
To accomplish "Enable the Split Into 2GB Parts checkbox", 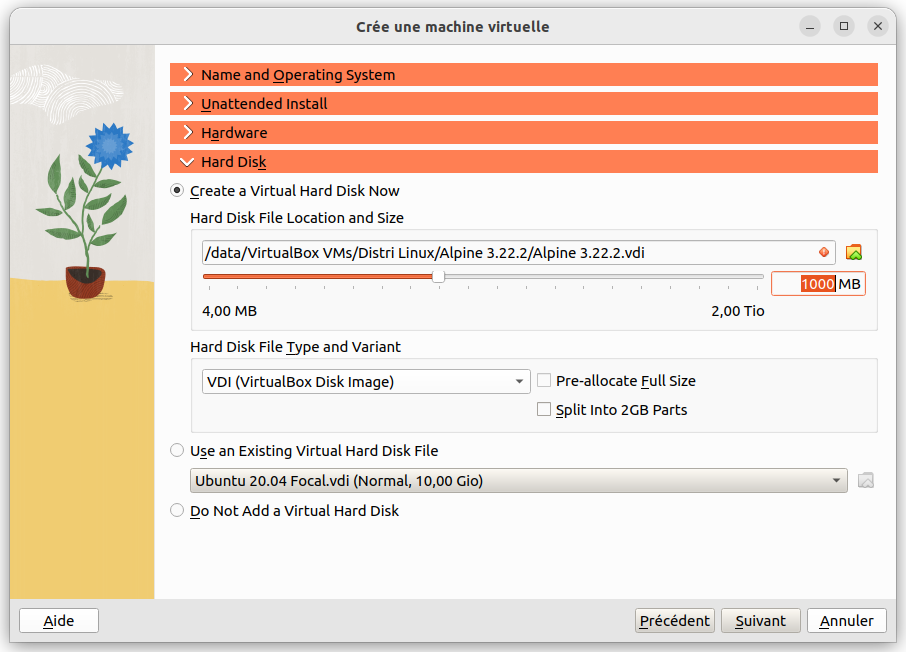I will pyautogui.click(x=544, y=410).
